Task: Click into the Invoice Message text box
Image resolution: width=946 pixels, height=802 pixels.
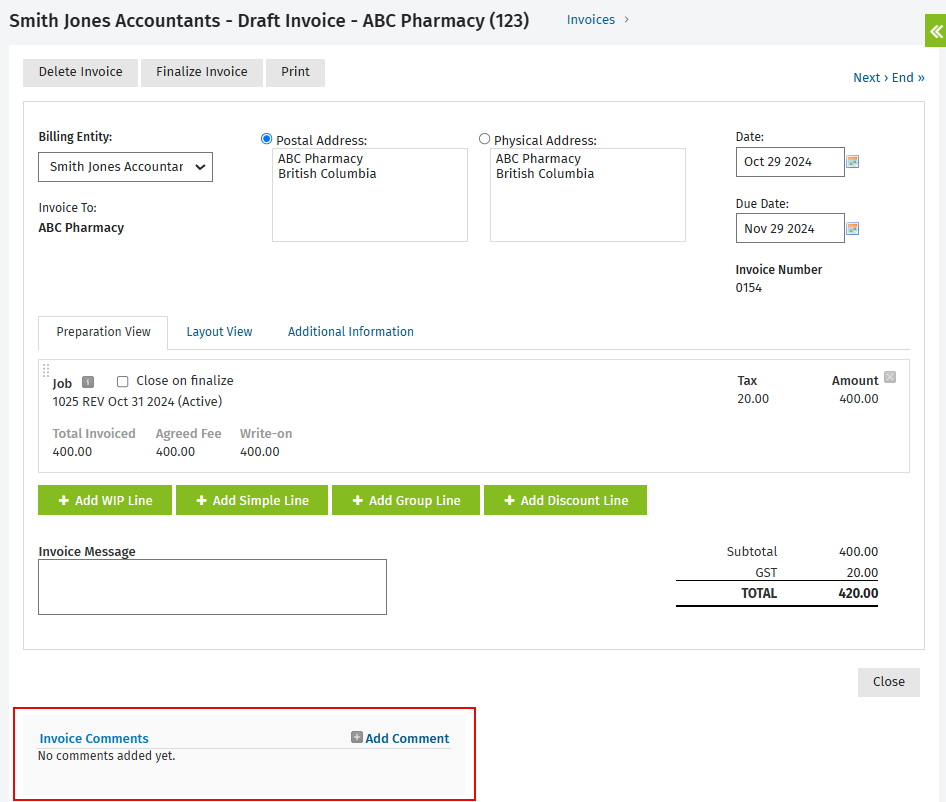Action: click(x=212, y=587)
